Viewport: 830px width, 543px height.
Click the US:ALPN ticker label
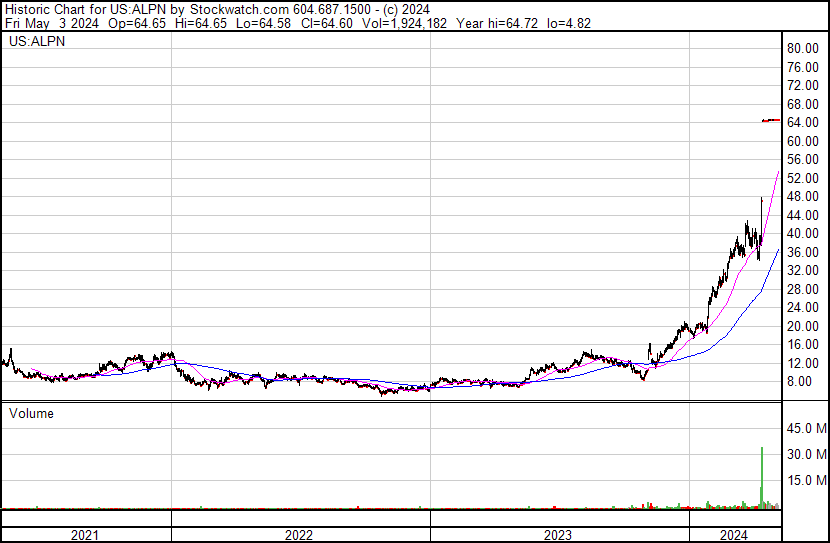coord(35,42)
